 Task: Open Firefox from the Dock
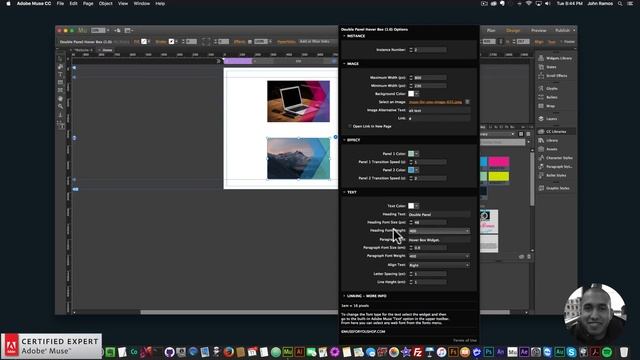click(x=229, y=352)
